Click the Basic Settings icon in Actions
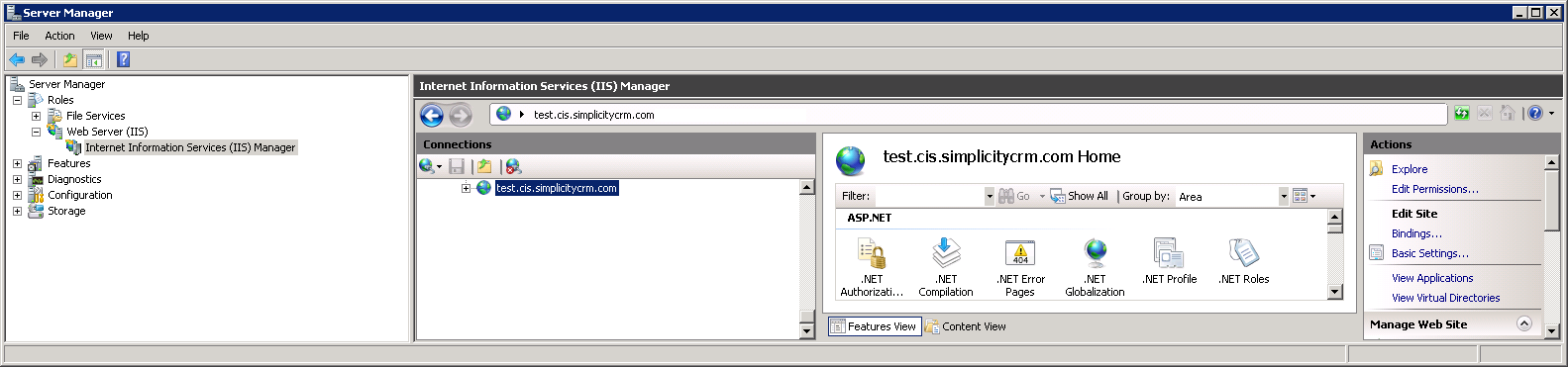 tap(1376, 253)
